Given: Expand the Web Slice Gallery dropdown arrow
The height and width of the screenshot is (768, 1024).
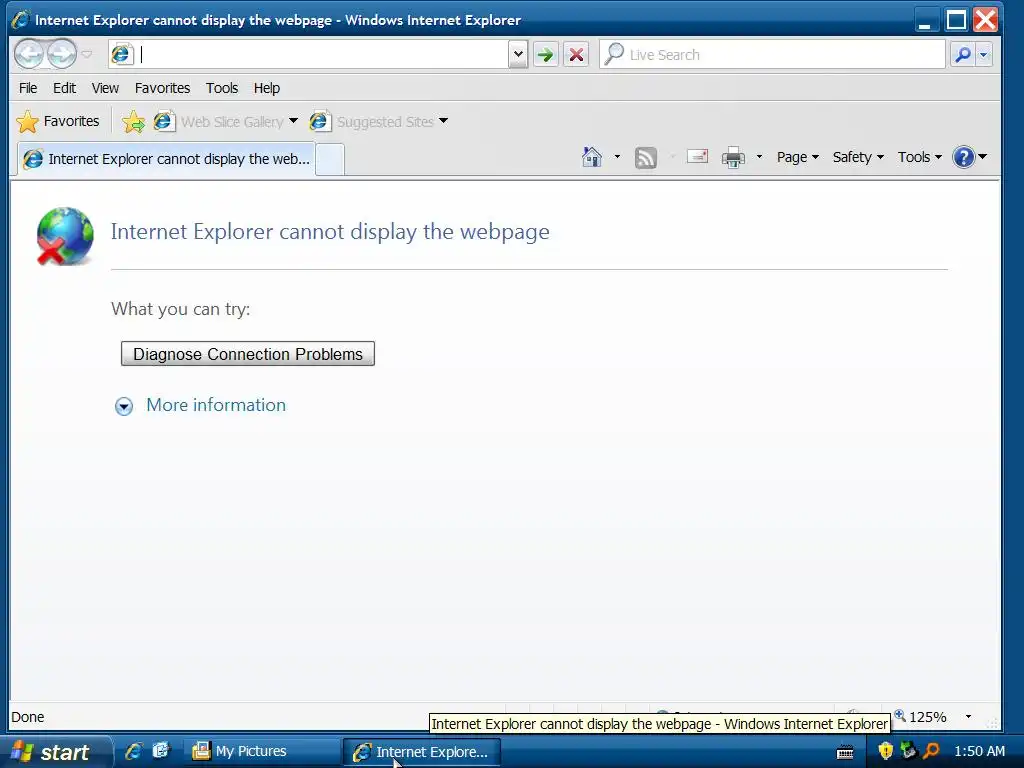Looking at the screenshot, I should point(293,121).
